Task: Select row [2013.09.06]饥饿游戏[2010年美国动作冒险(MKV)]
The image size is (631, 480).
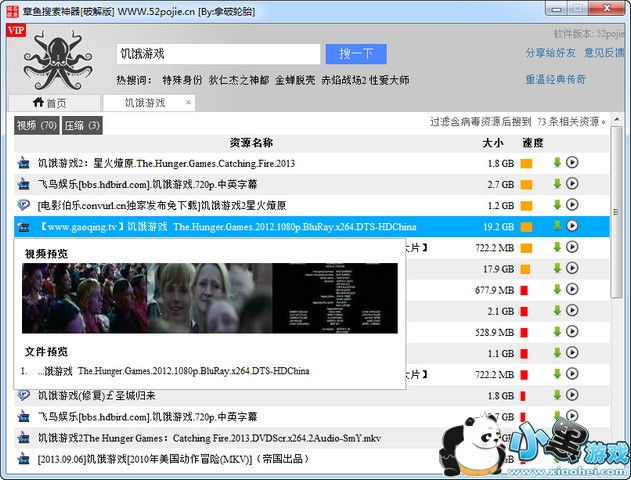Action: pos(311,459)
